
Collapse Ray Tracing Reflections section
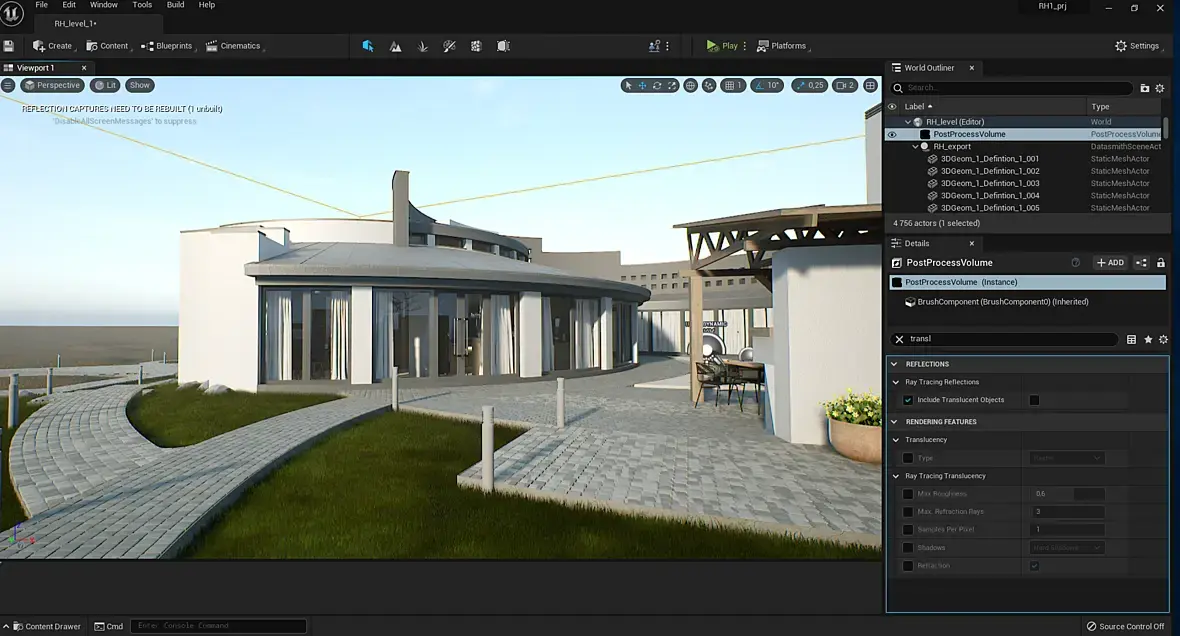[896, 382]
